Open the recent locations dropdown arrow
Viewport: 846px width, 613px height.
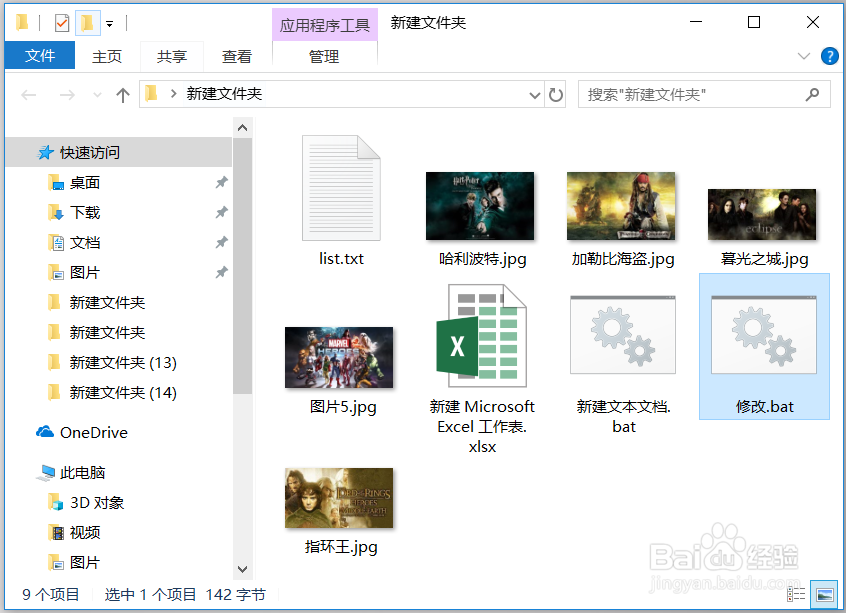(x=97, y=96)
